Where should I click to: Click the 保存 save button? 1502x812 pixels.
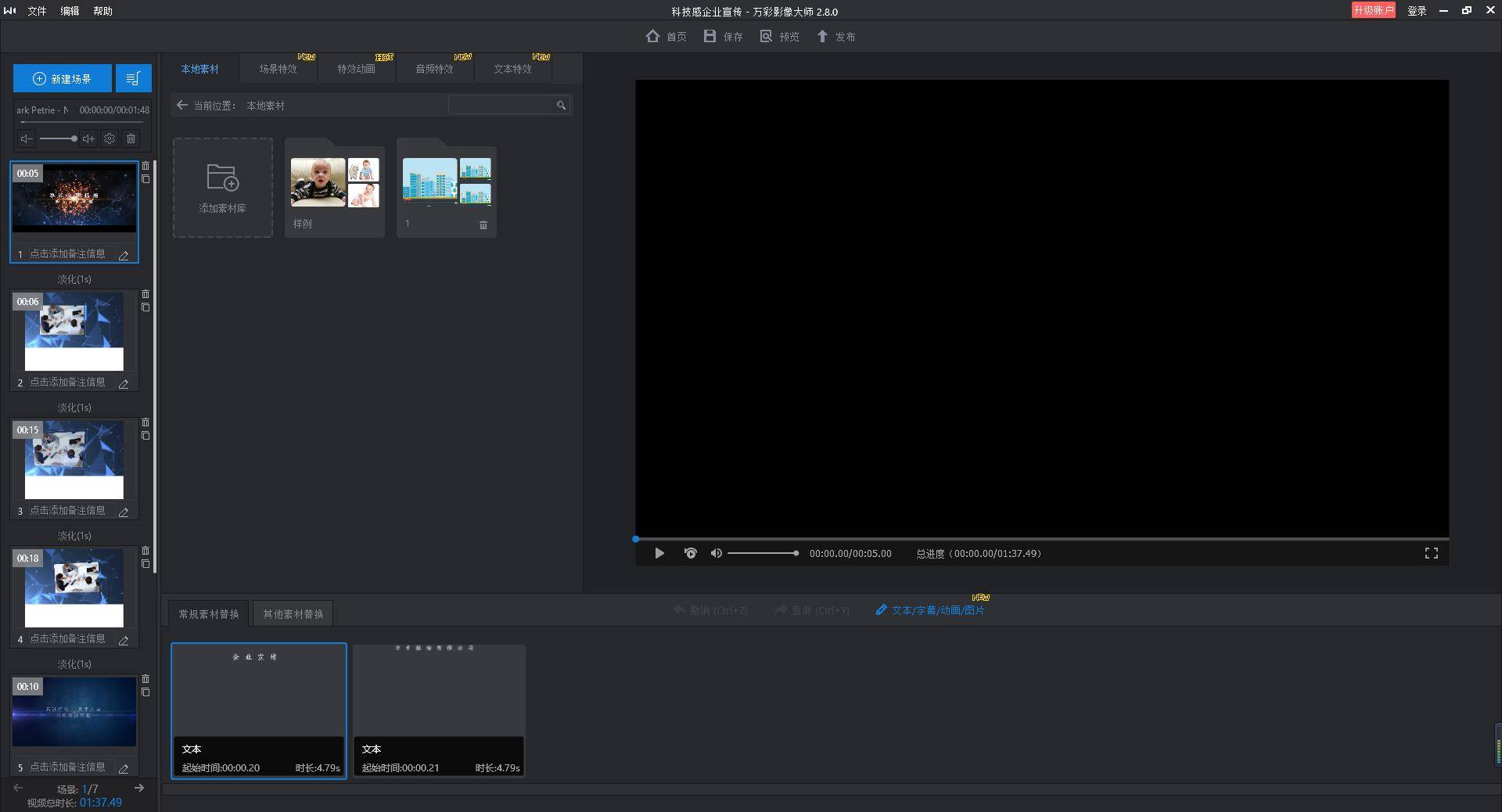click(x=723, y=36)
